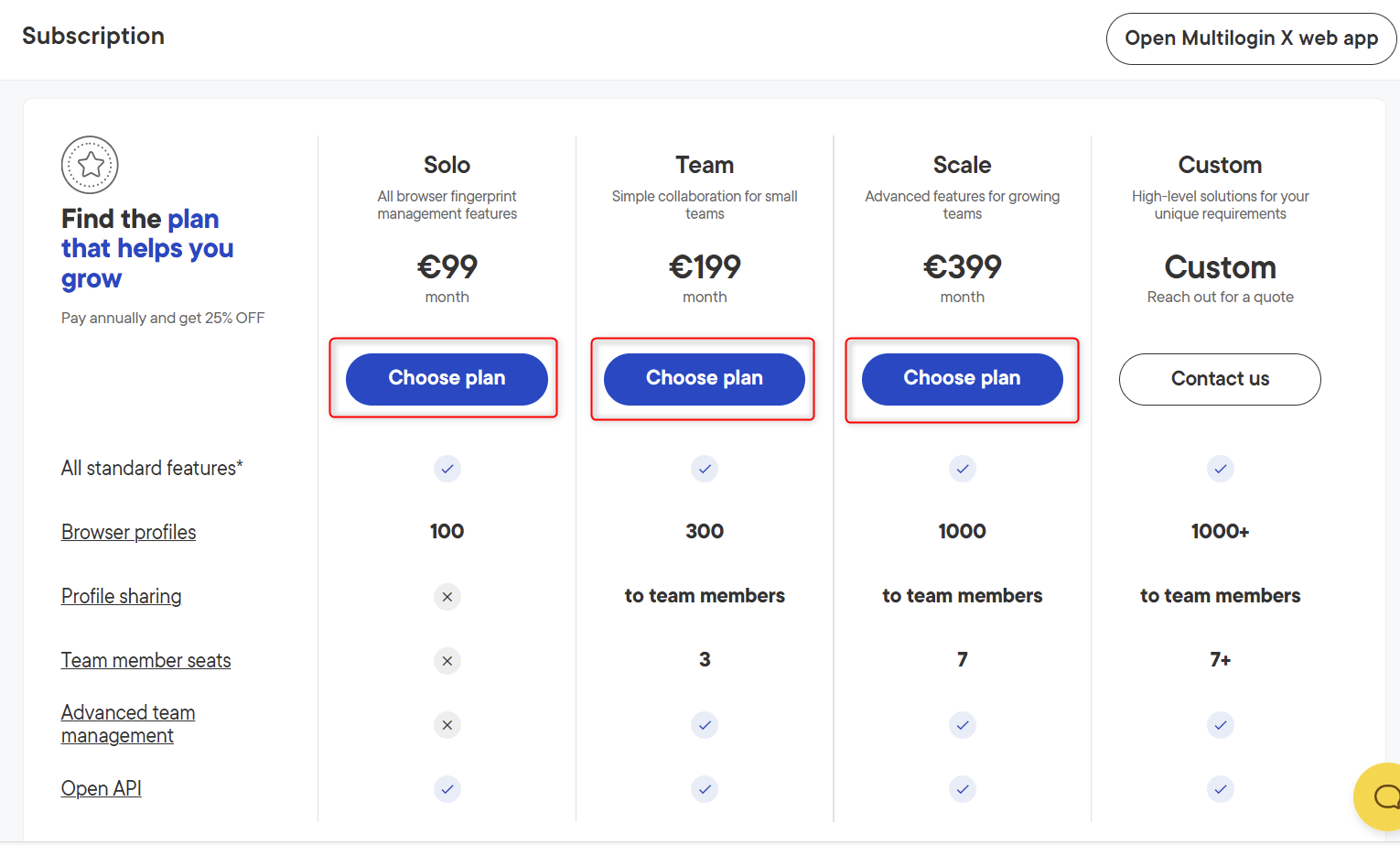Click Solo's All standard features checkmark
The width and height of the screenshot is (1400, 845).
(447, 469)
